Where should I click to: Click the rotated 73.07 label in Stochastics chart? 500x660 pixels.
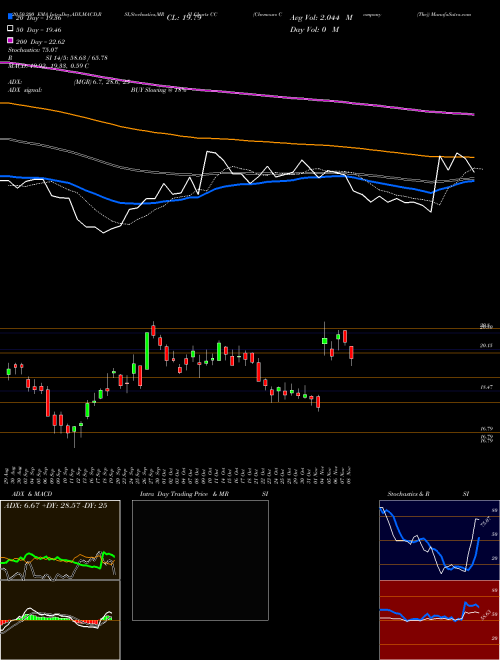(486, 522)
